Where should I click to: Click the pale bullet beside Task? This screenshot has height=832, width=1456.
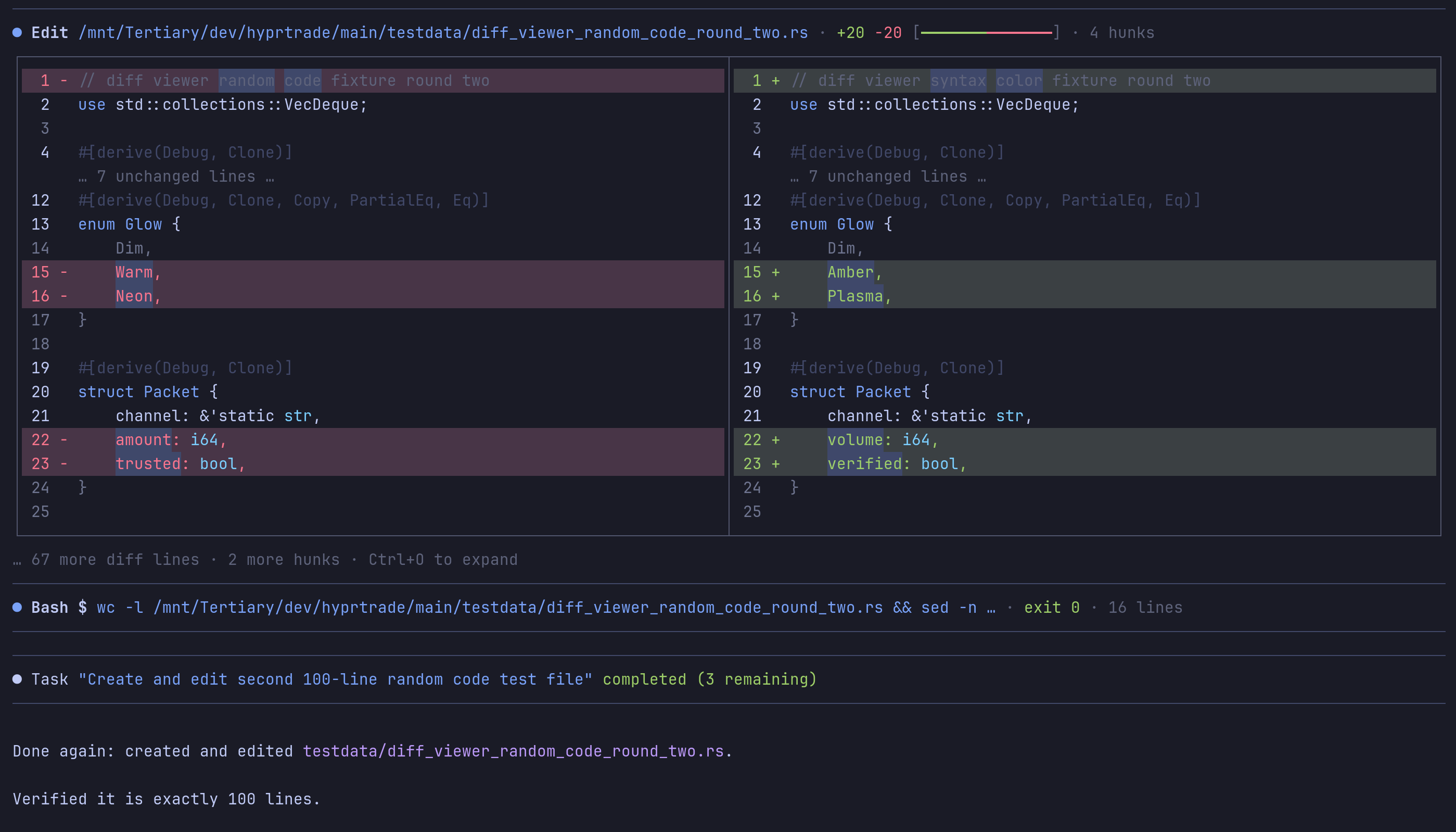(17, 679)
